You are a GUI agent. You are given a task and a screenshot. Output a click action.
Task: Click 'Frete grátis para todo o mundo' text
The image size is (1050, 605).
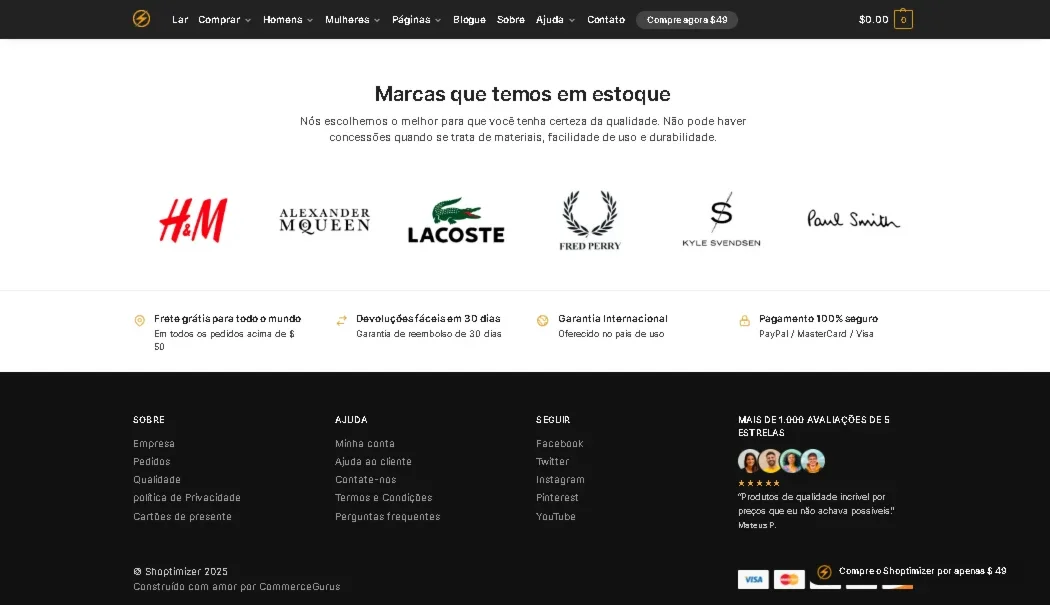228,319
